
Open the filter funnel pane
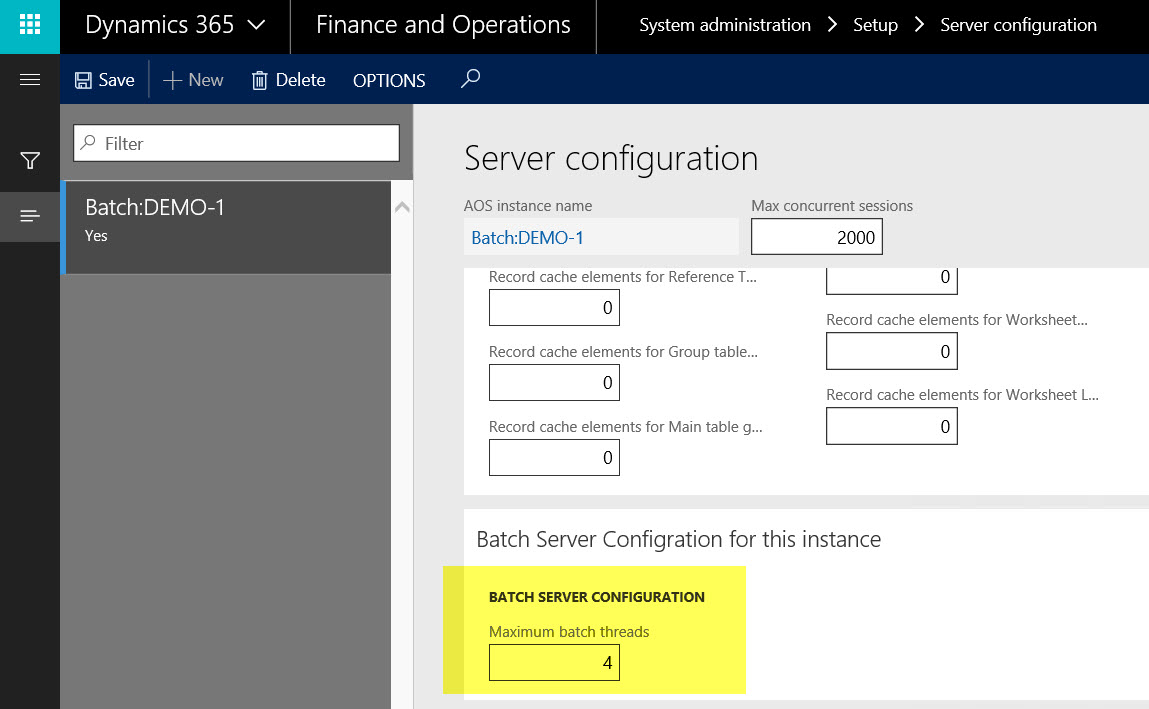pos(30,160)
